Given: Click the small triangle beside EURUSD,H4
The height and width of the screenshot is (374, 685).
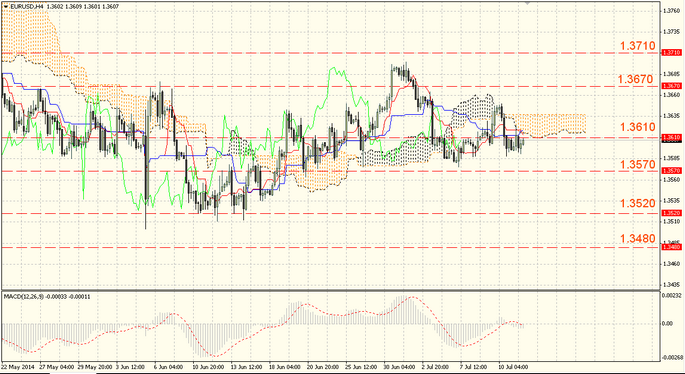Looking at the screenshot, I should (5, 7).
